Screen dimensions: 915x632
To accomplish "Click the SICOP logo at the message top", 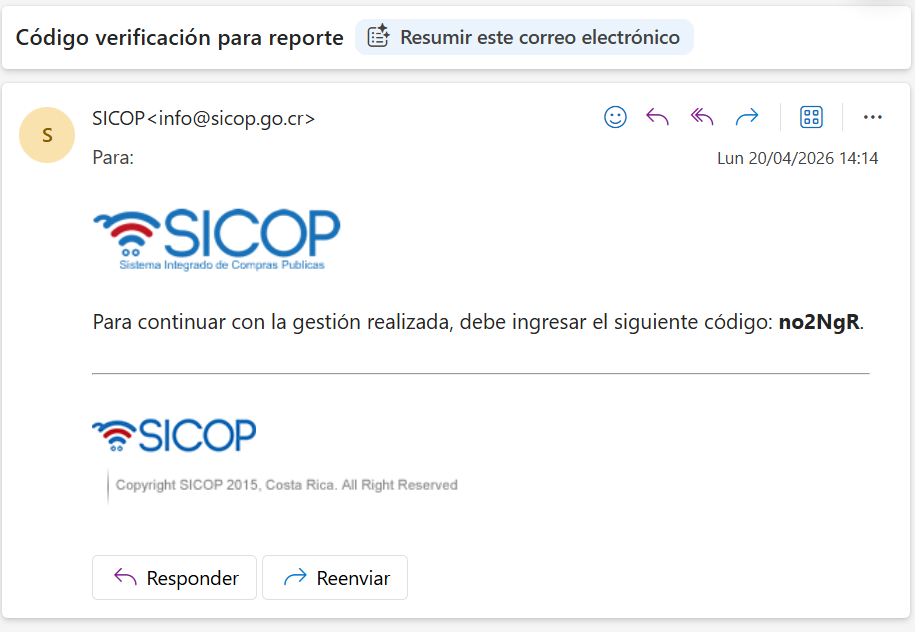I will pyautogui.click(x=215, y=237).
